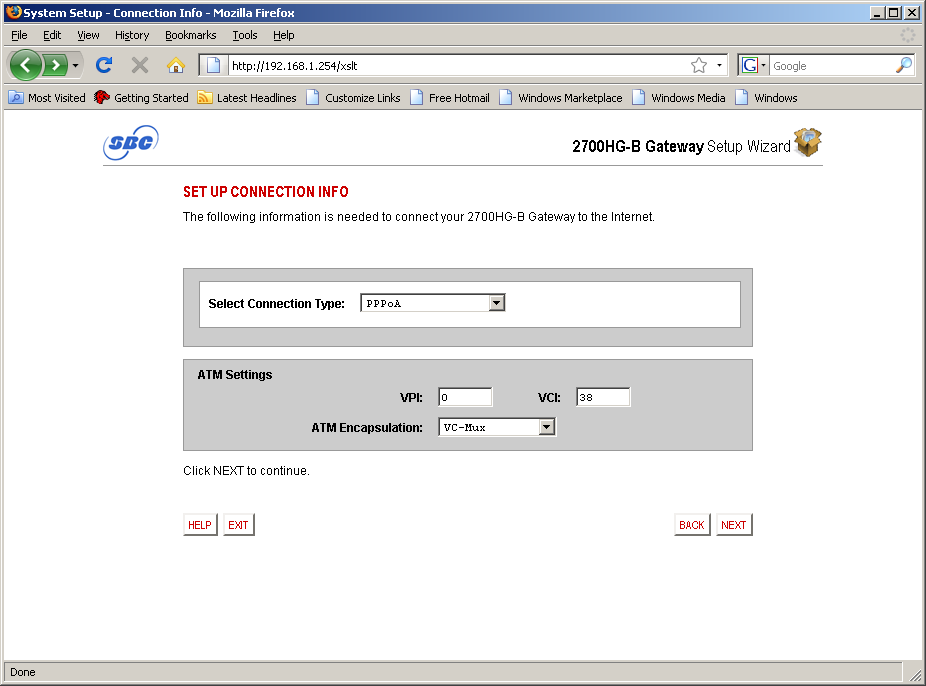Bookmark this page with the star icon
926x686 pixels.
[699, 65]
